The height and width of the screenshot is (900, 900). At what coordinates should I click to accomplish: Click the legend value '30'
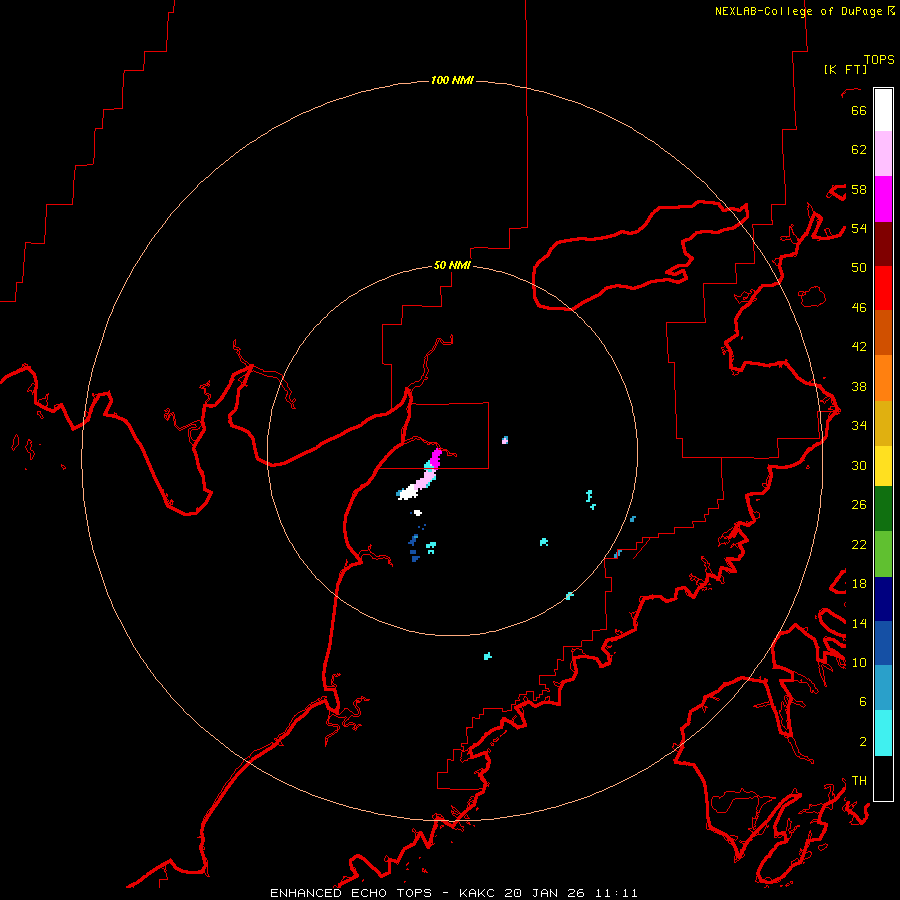click(859, 465)
